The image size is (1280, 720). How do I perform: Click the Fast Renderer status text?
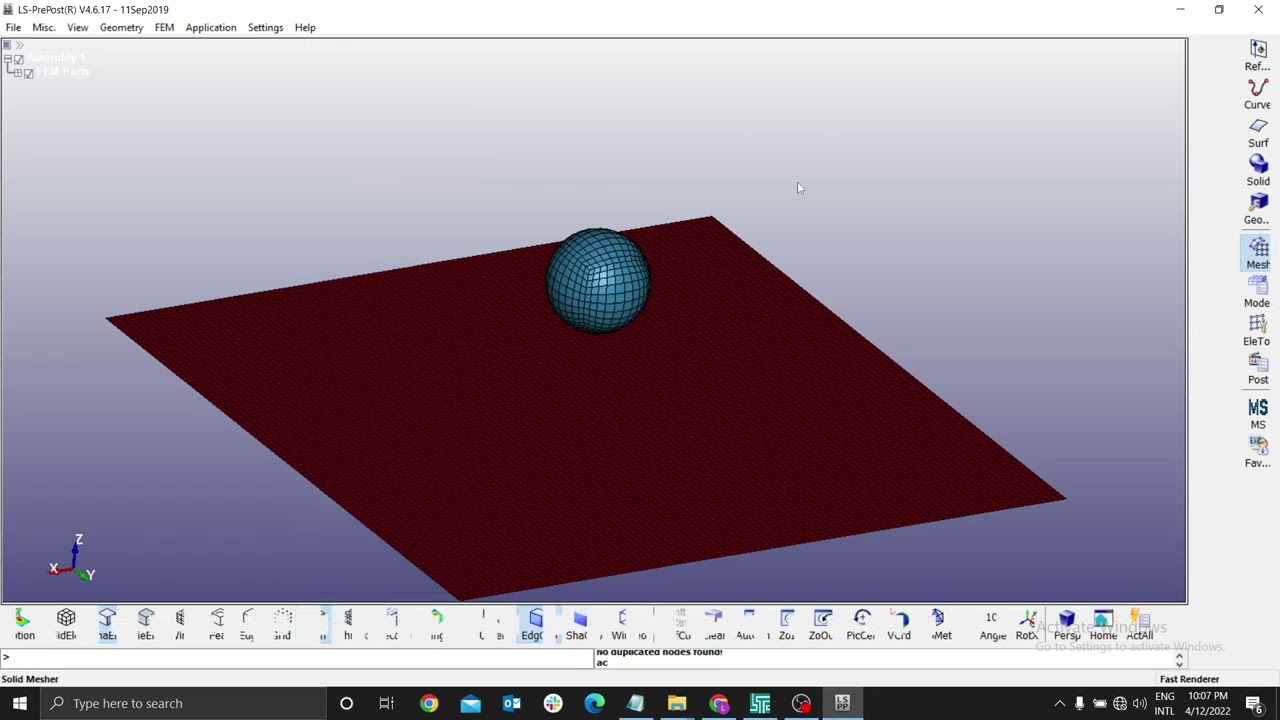coord(1189,679)
